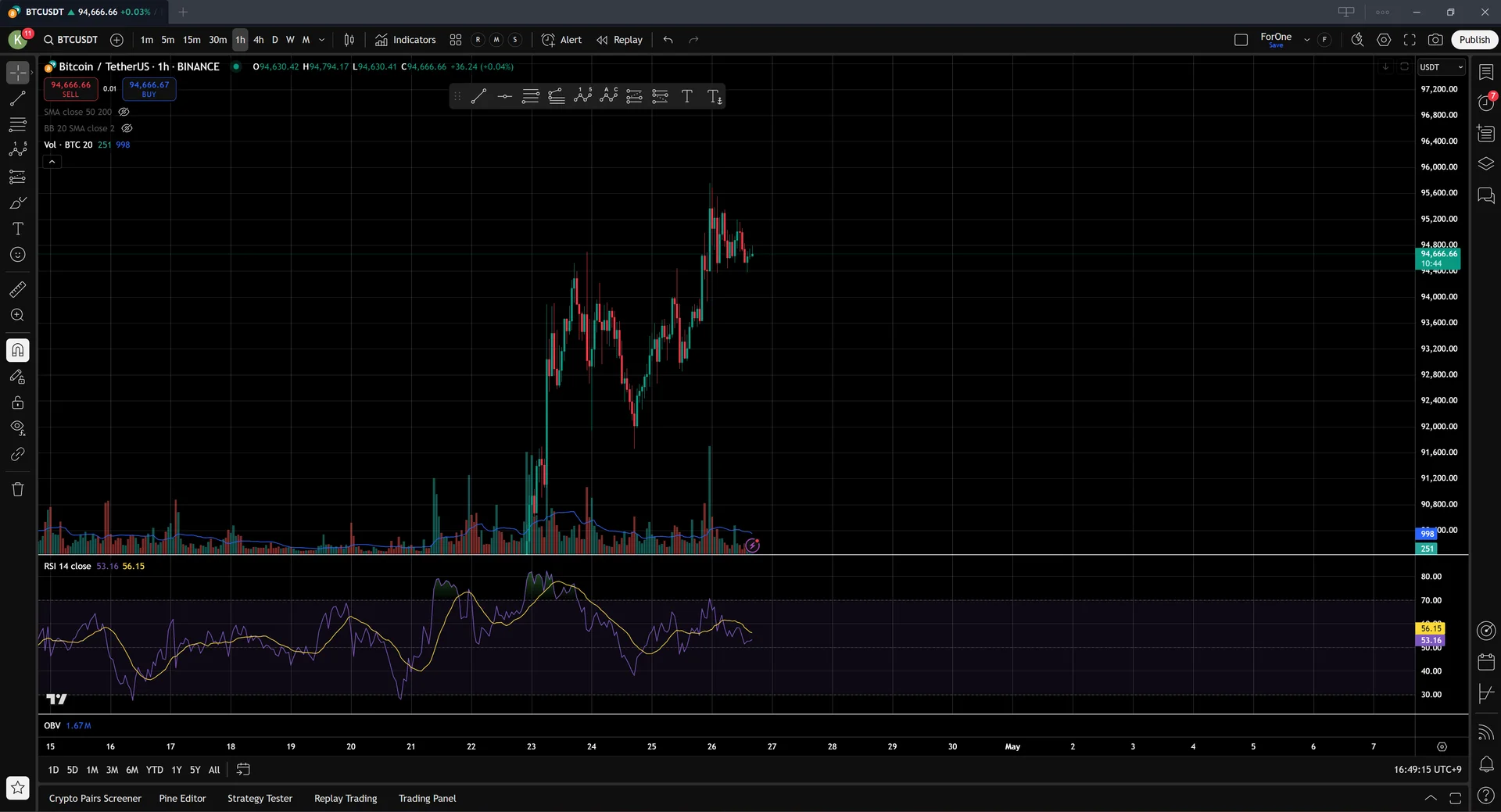Expand cursor tool options arrow

click(x=32, y=72)
